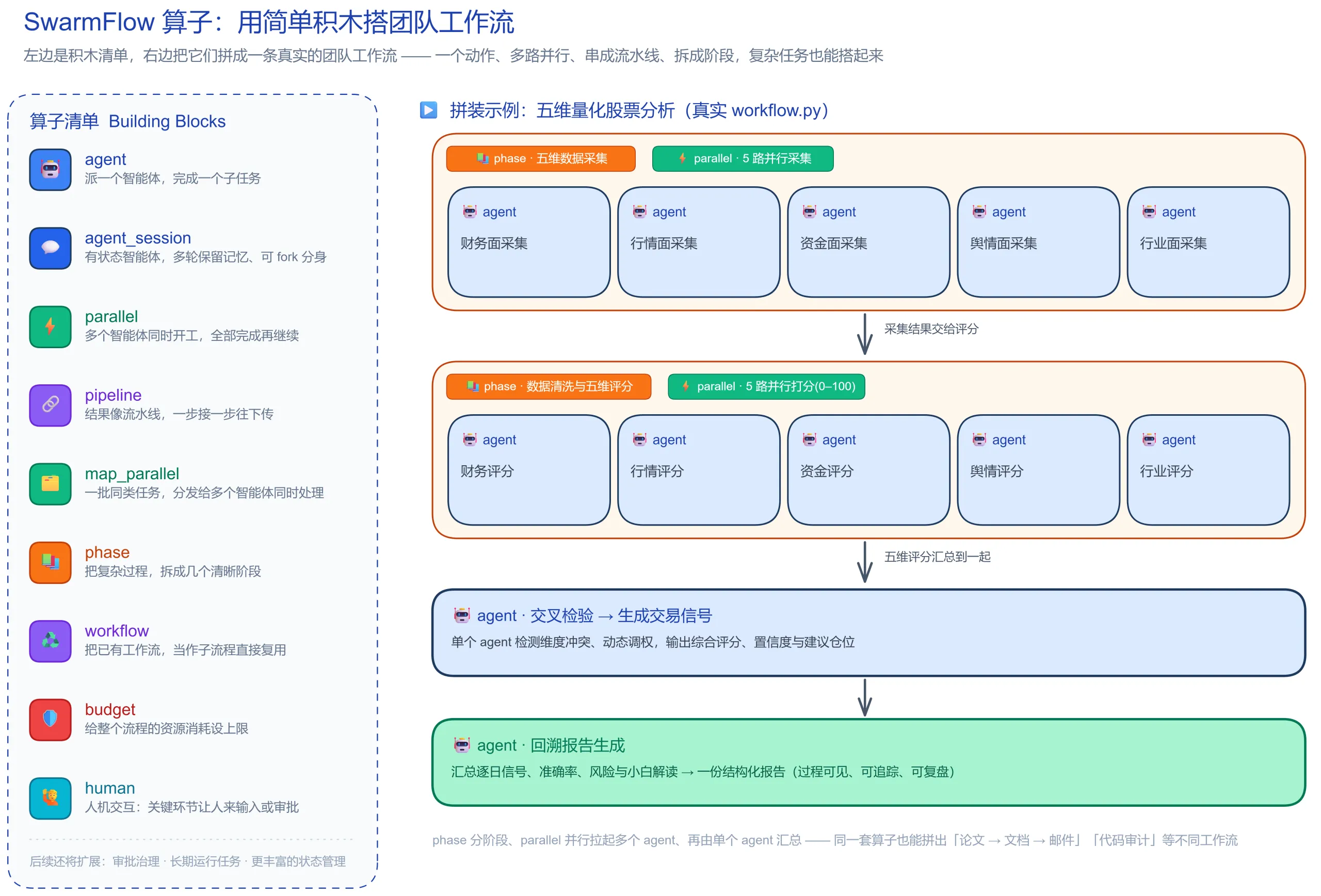
Task: Click the 一批同类任务 description text
Action: click(204, 493)
